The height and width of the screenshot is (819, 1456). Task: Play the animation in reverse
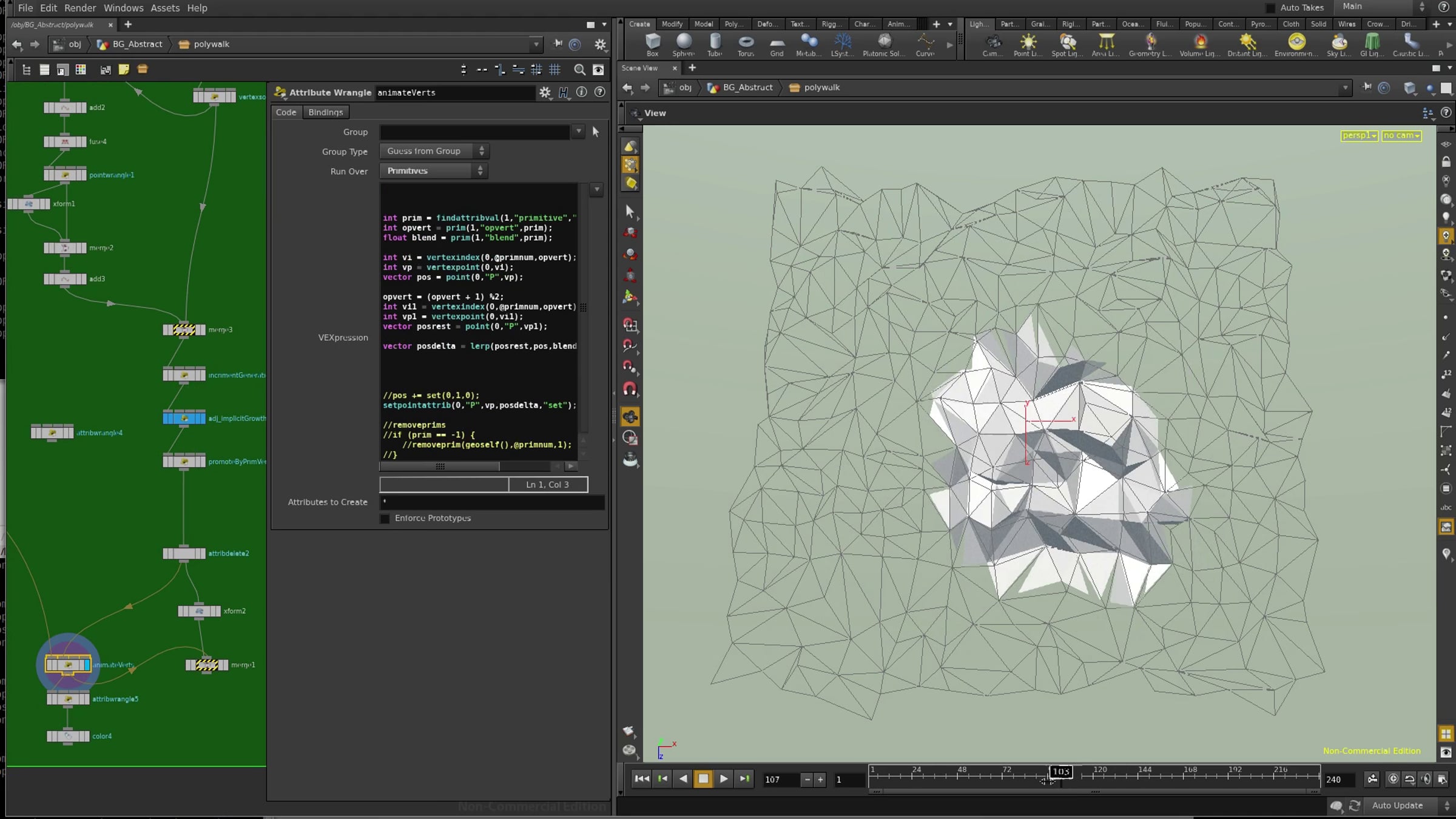coord(683,779)
